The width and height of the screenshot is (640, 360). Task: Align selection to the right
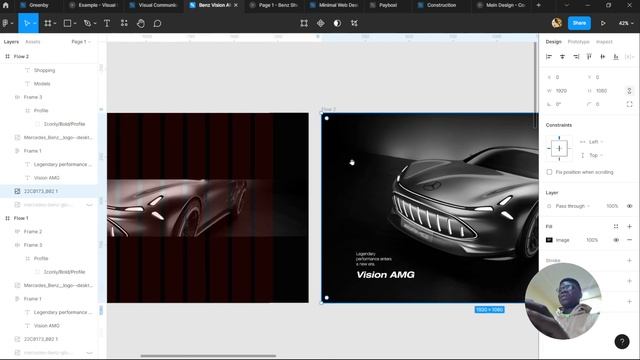click(576, 57)
